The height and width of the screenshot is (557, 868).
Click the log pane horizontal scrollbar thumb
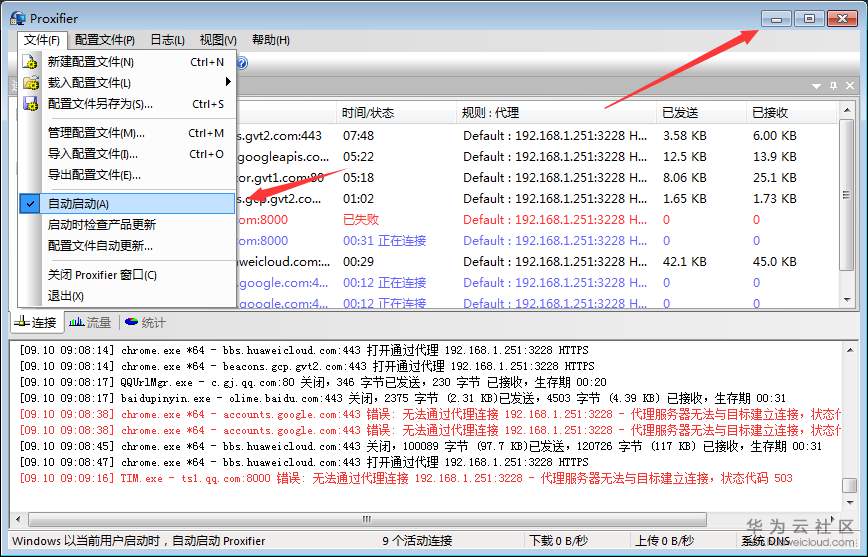368,519
